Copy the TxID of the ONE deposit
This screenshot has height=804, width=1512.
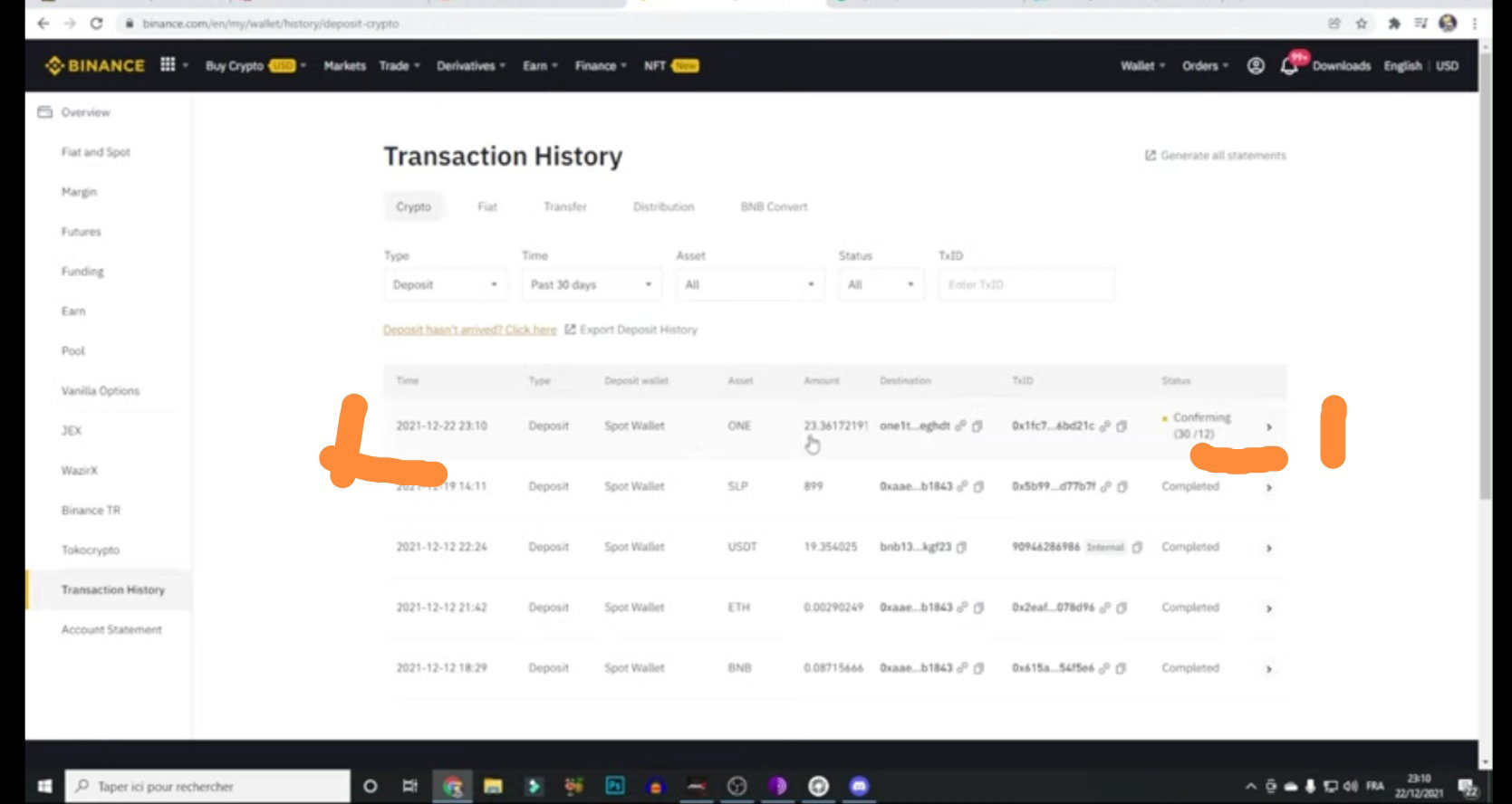coord(1122,426)
